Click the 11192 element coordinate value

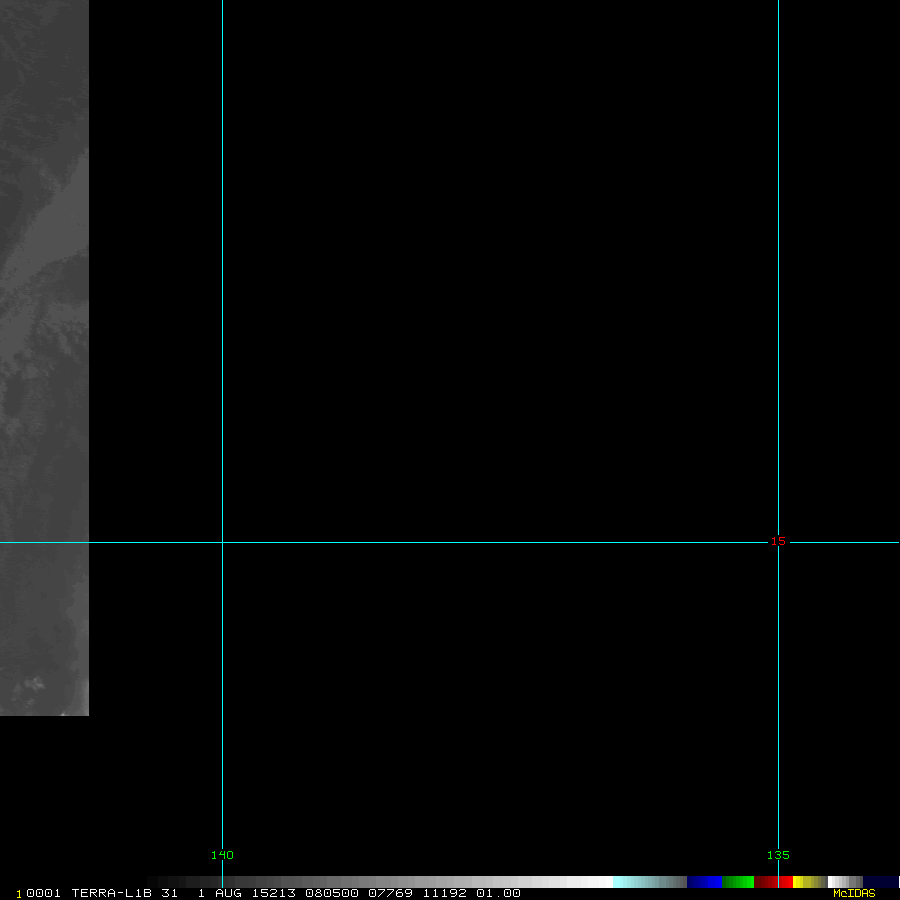(445, 893)
